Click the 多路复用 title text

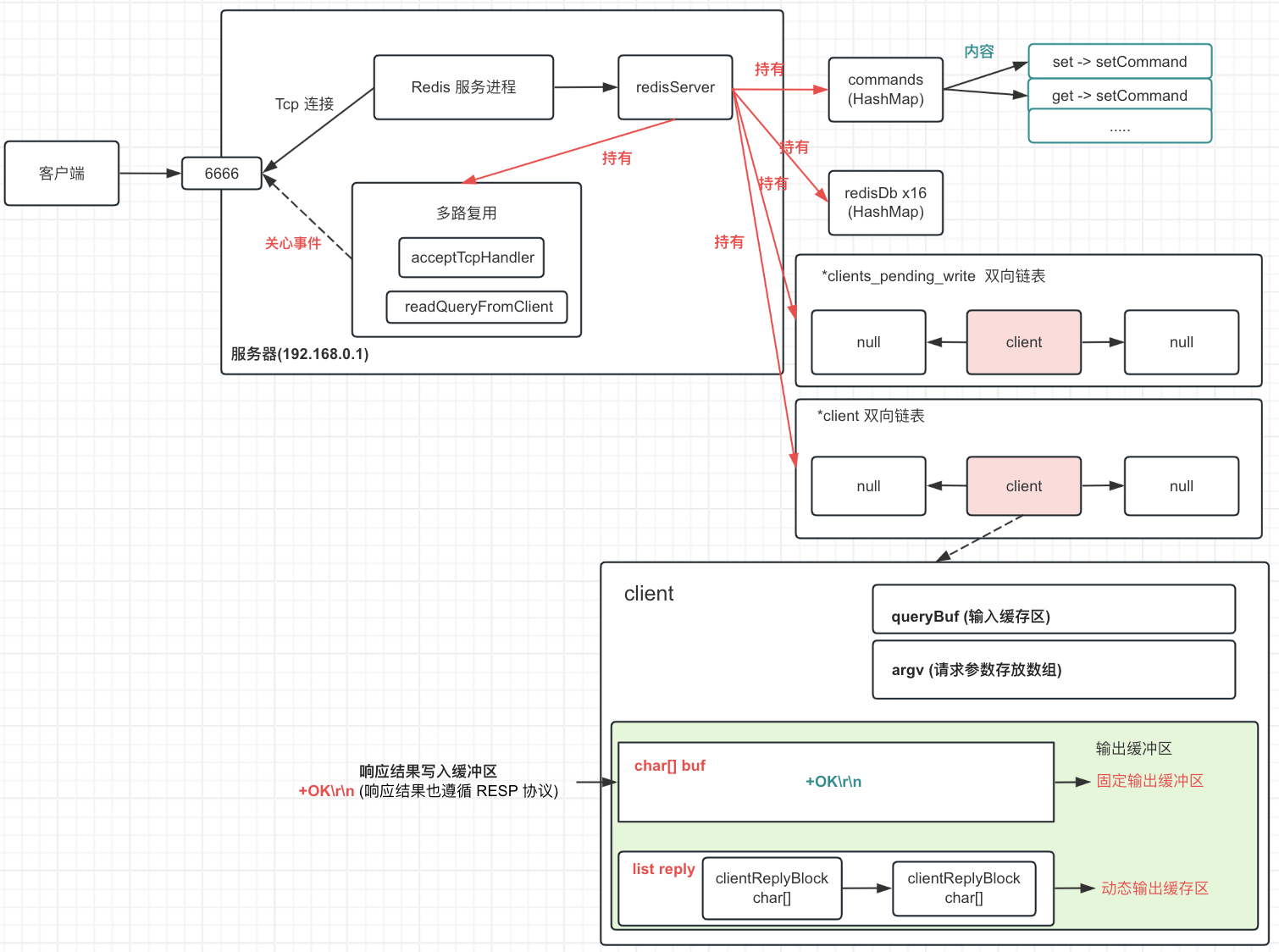point(467,213)
